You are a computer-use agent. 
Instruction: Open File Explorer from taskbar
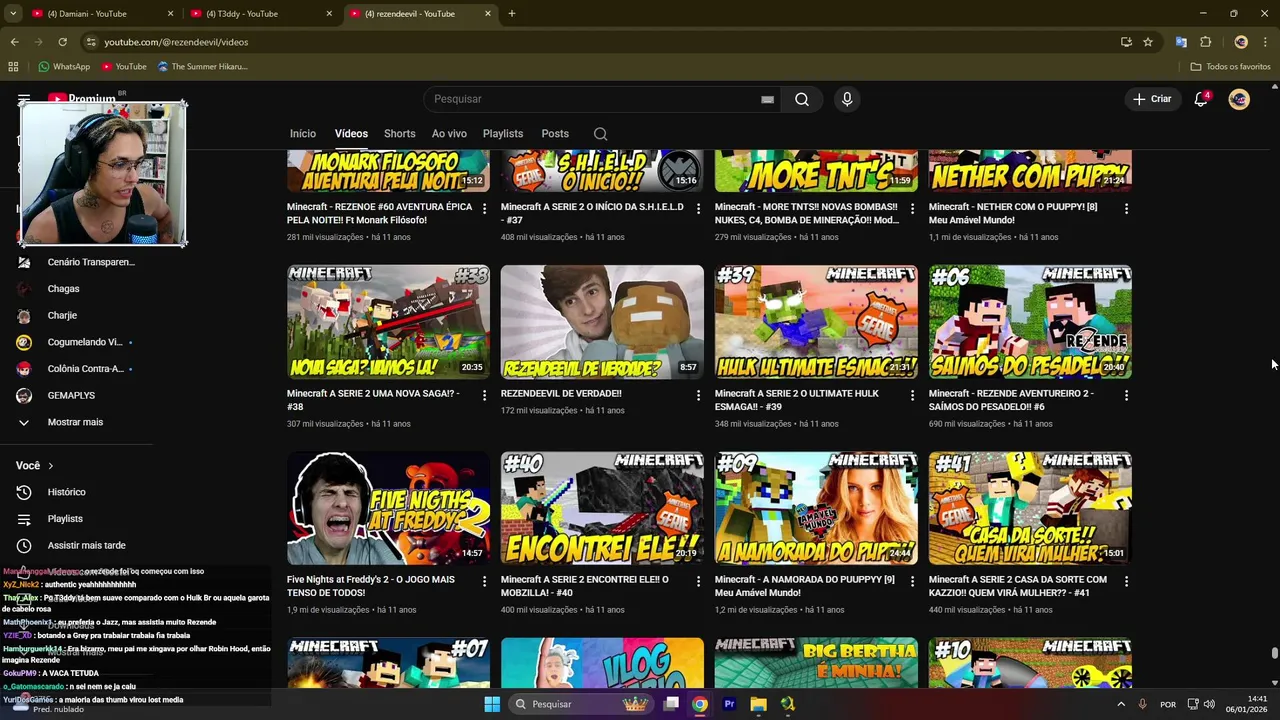point(758,704)
